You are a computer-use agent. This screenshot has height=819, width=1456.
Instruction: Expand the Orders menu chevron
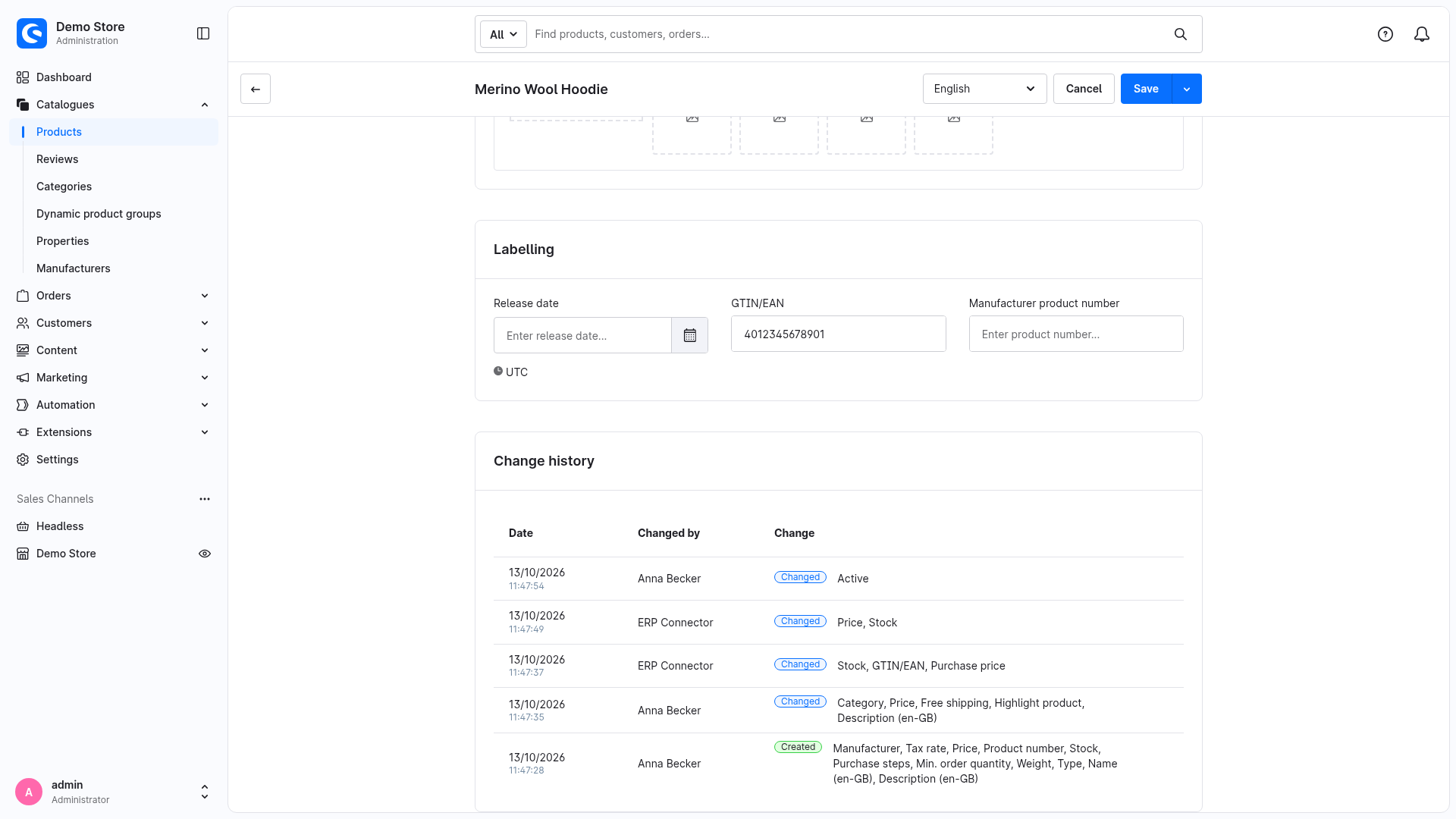(205, 296)
